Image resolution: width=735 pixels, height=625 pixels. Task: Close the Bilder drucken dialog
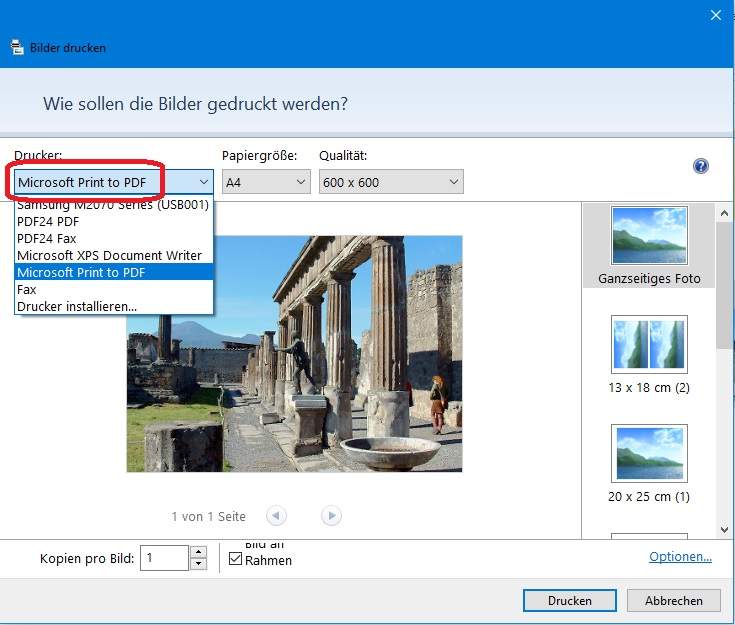(x=715, y=15)
